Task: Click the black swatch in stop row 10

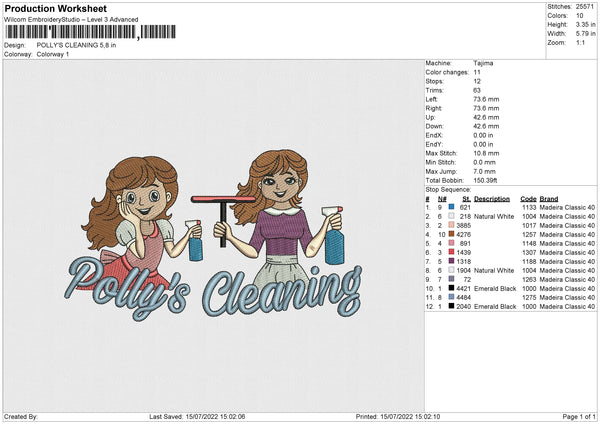Action: pos(452,288)
